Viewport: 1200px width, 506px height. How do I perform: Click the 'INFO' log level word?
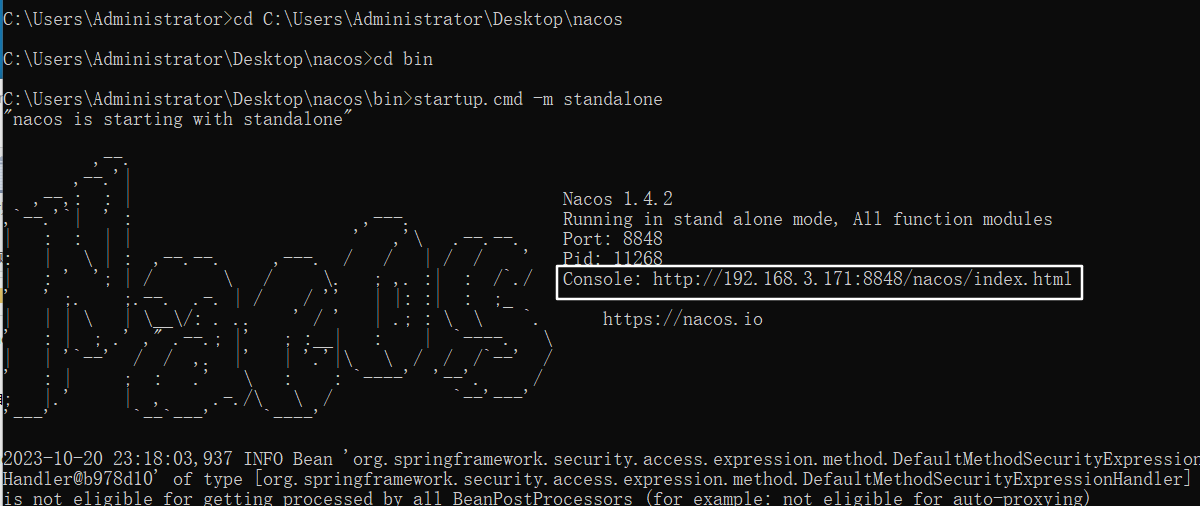click(262, 459)
